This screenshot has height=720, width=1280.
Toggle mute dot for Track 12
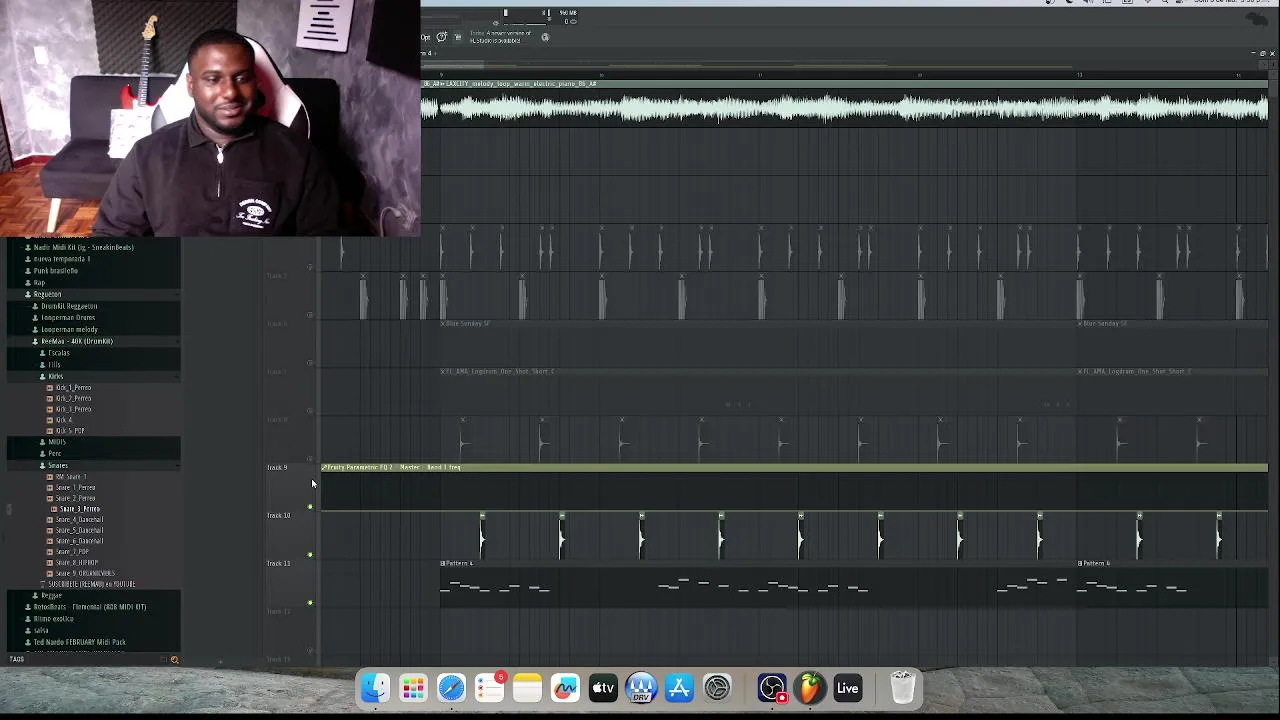point(310,651)
